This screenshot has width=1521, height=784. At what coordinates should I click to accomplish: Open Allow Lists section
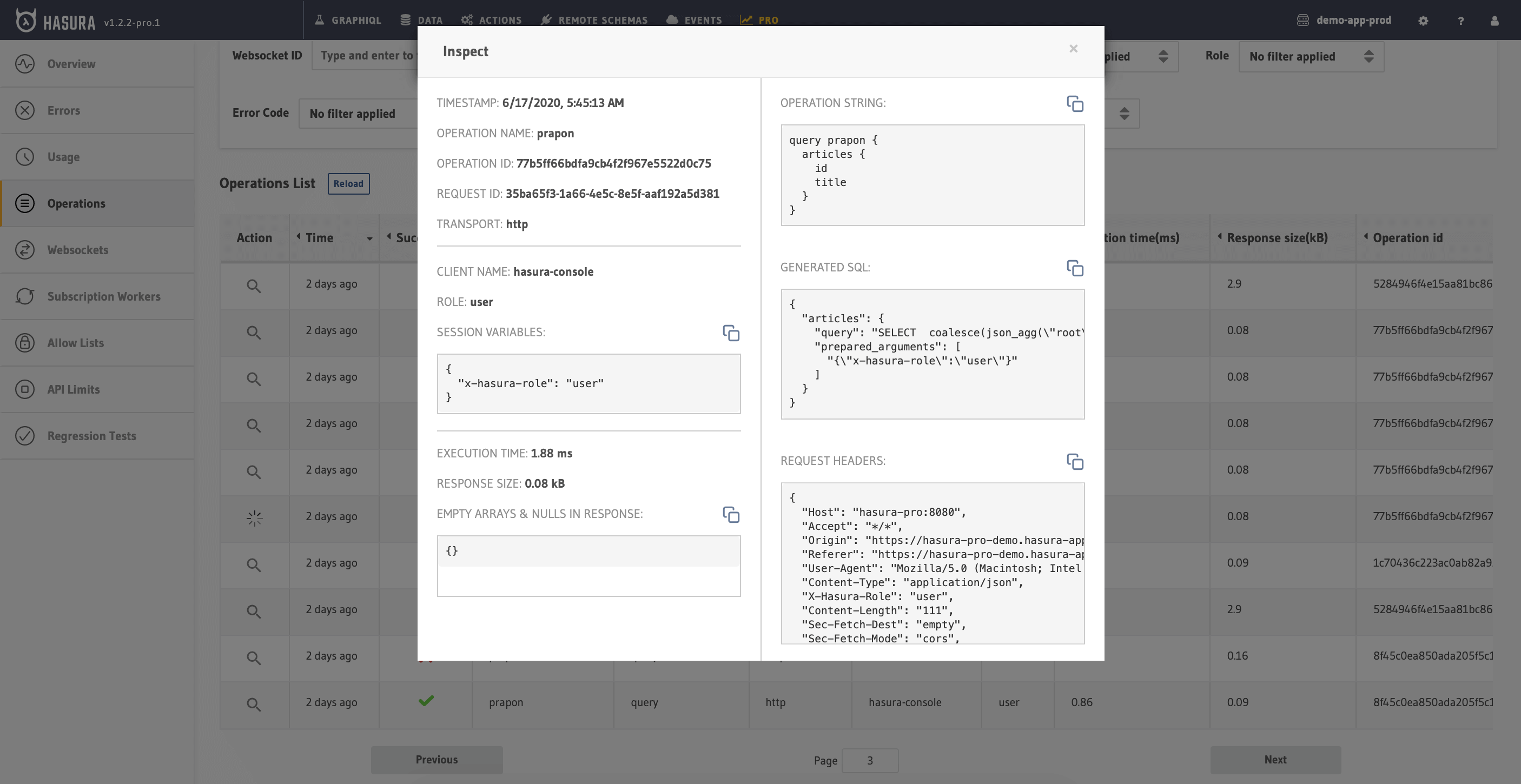pos(97,343)
